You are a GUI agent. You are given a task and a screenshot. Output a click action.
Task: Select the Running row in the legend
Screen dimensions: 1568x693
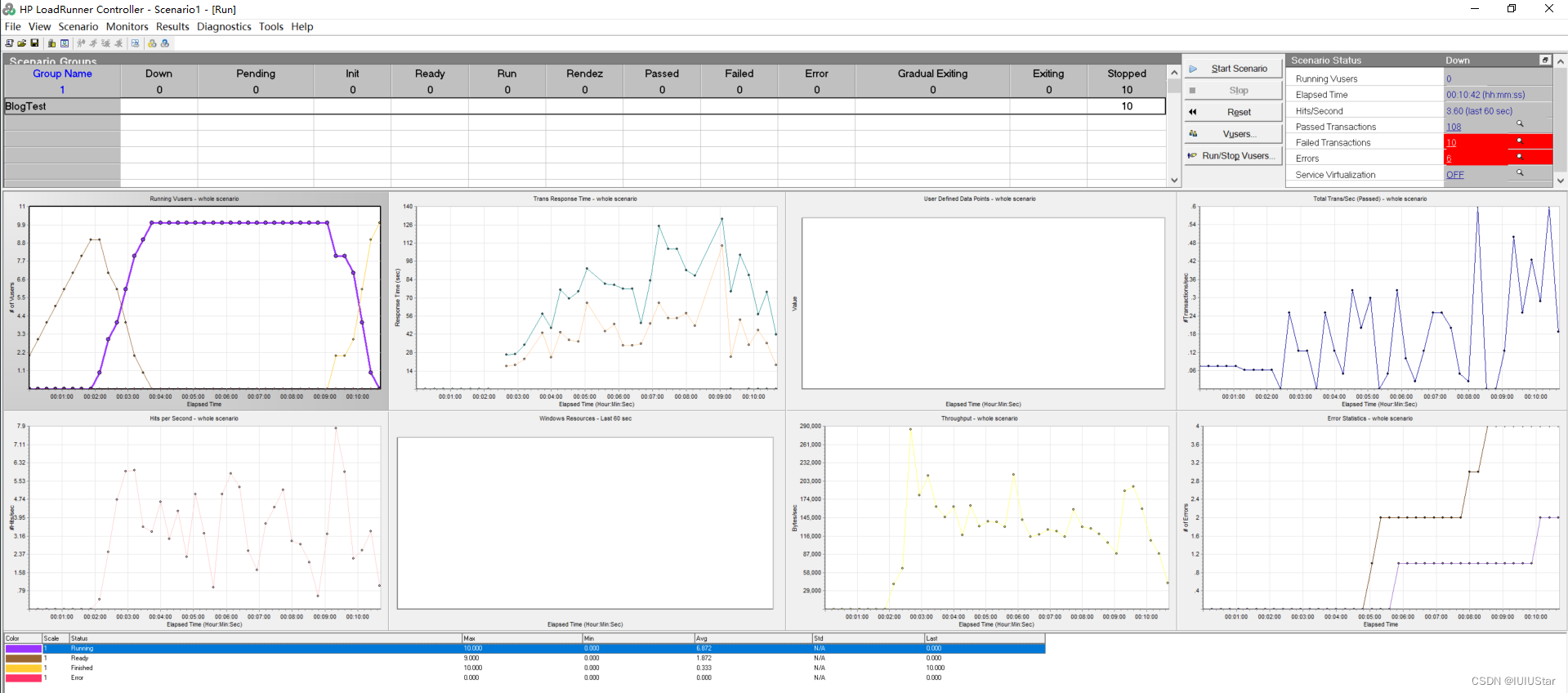coord(525,649)
